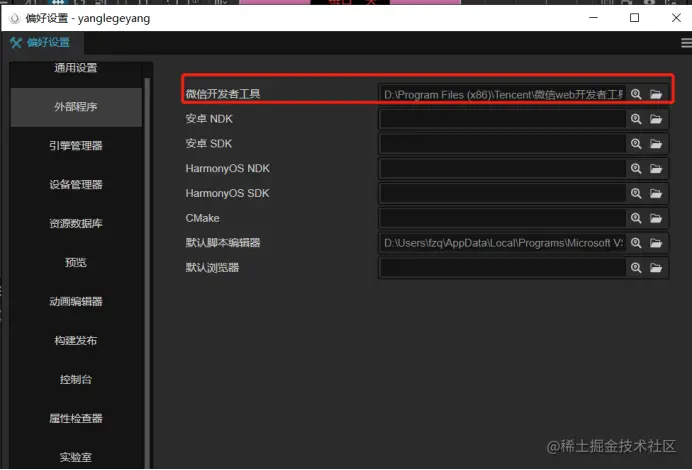The width and height of the screenshot is (692, 470).
Task: Open 通用设置 section
Action: [76, 68]
